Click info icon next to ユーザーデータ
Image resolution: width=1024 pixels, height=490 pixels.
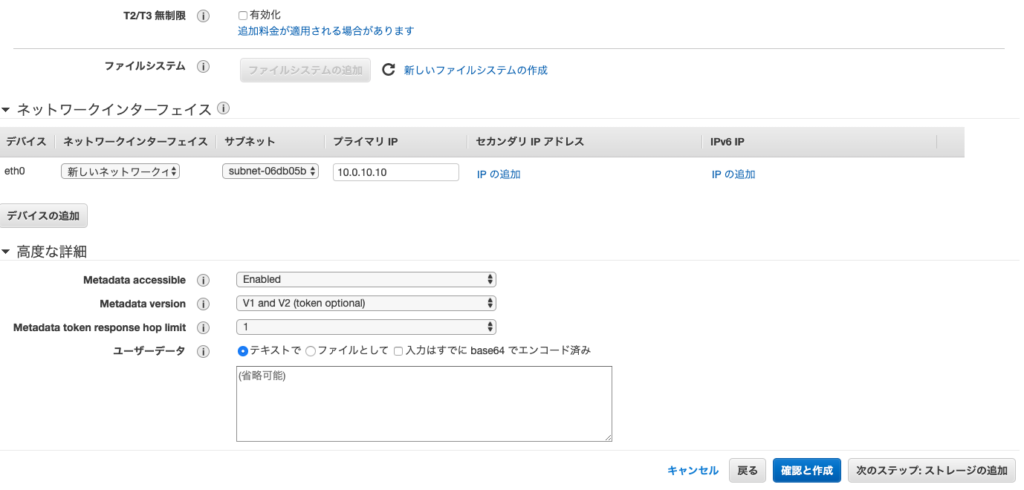pyautogui.click(x=204, y=351)
